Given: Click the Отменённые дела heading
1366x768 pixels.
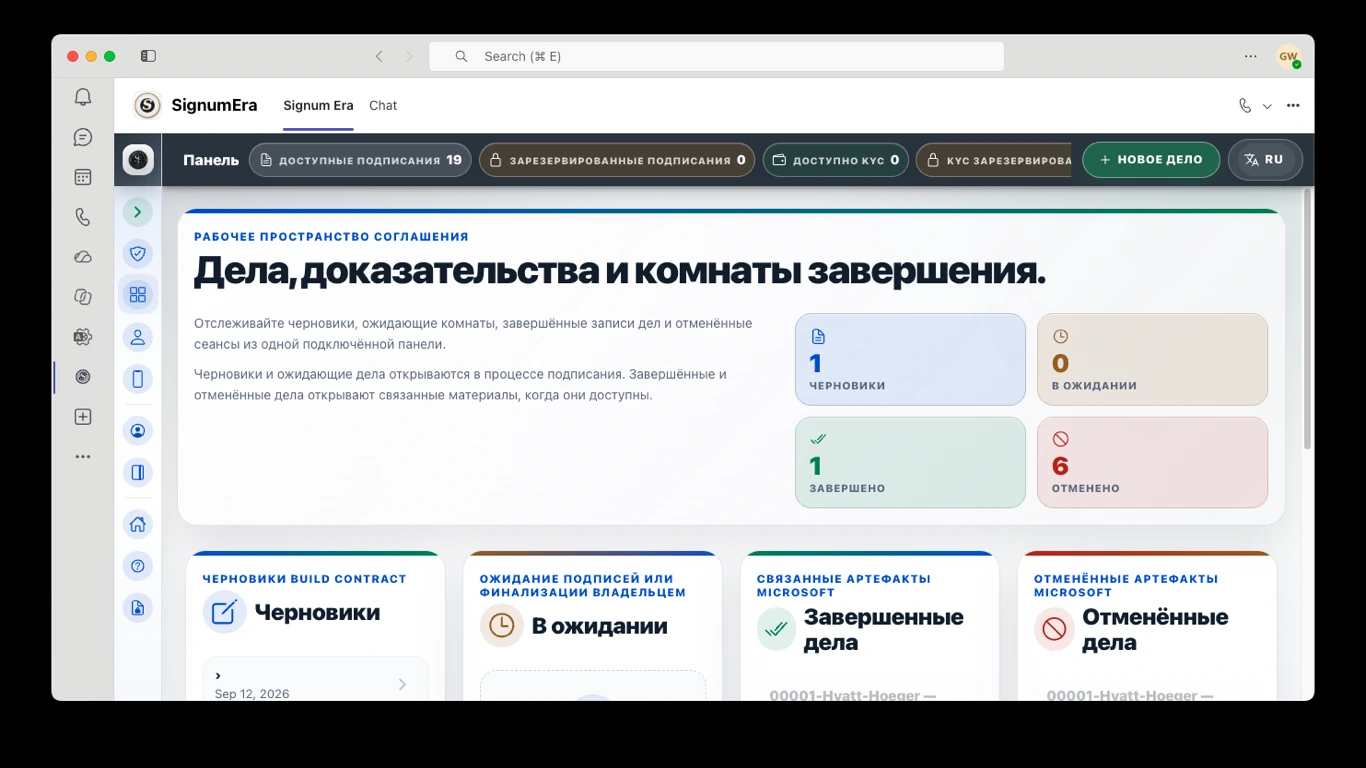Looking at the screenshot, I should click(x=1155, y=629).
